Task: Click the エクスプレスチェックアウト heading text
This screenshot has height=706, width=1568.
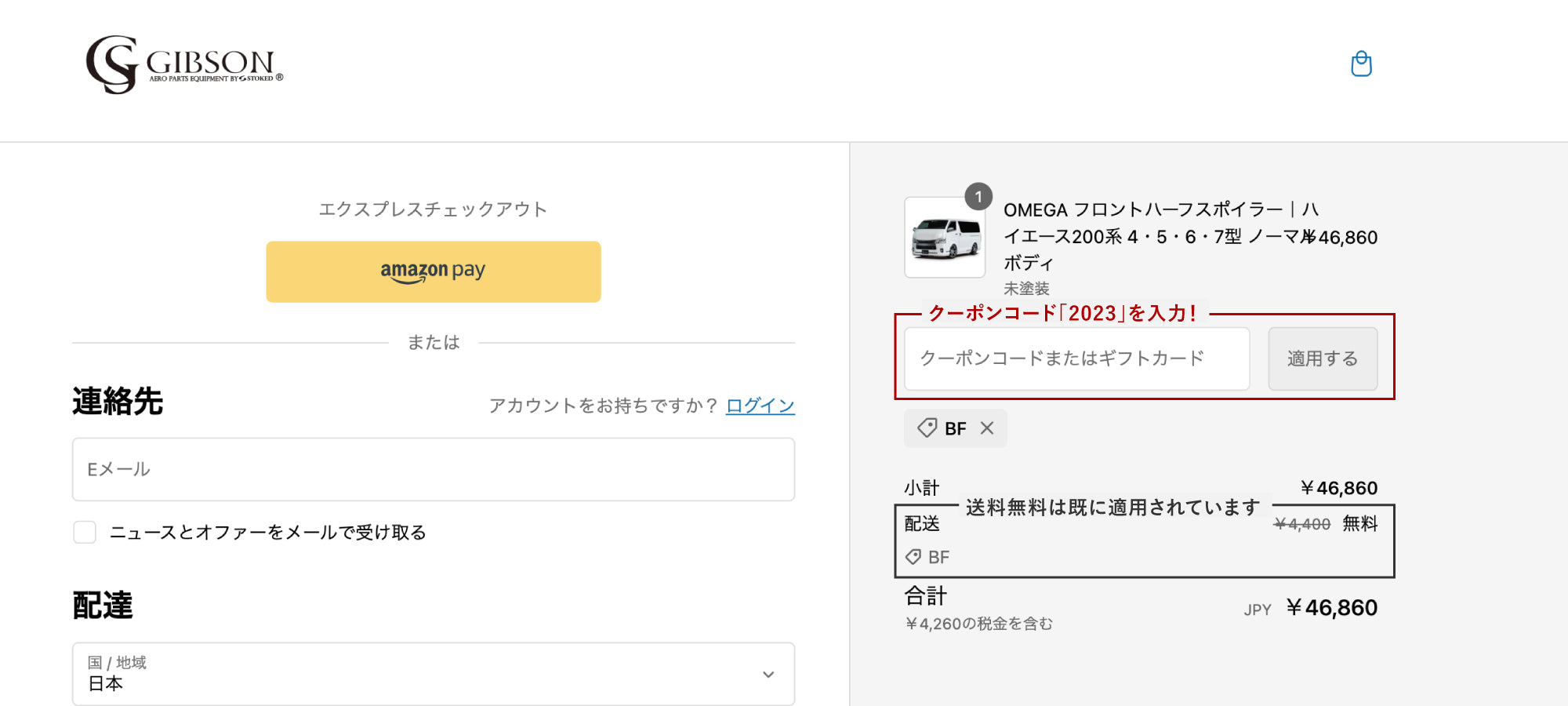Action: [x=433, y=209]
